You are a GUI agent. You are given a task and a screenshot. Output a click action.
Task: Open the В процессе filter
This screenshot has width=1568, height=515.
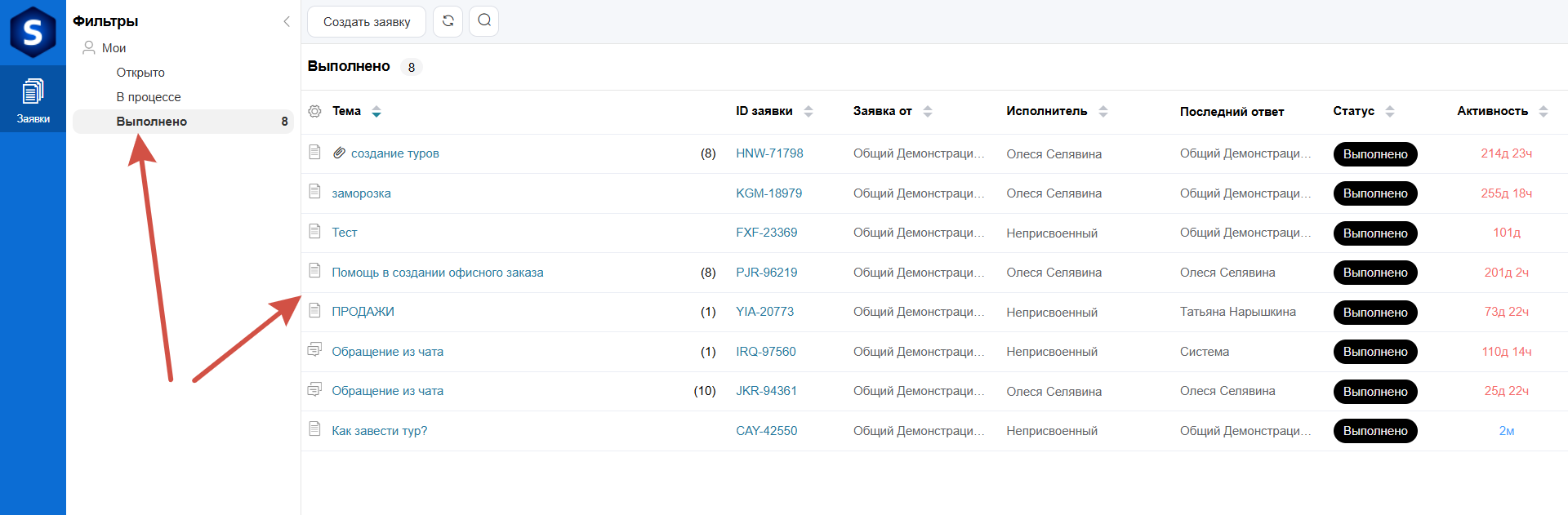point(149,97)
